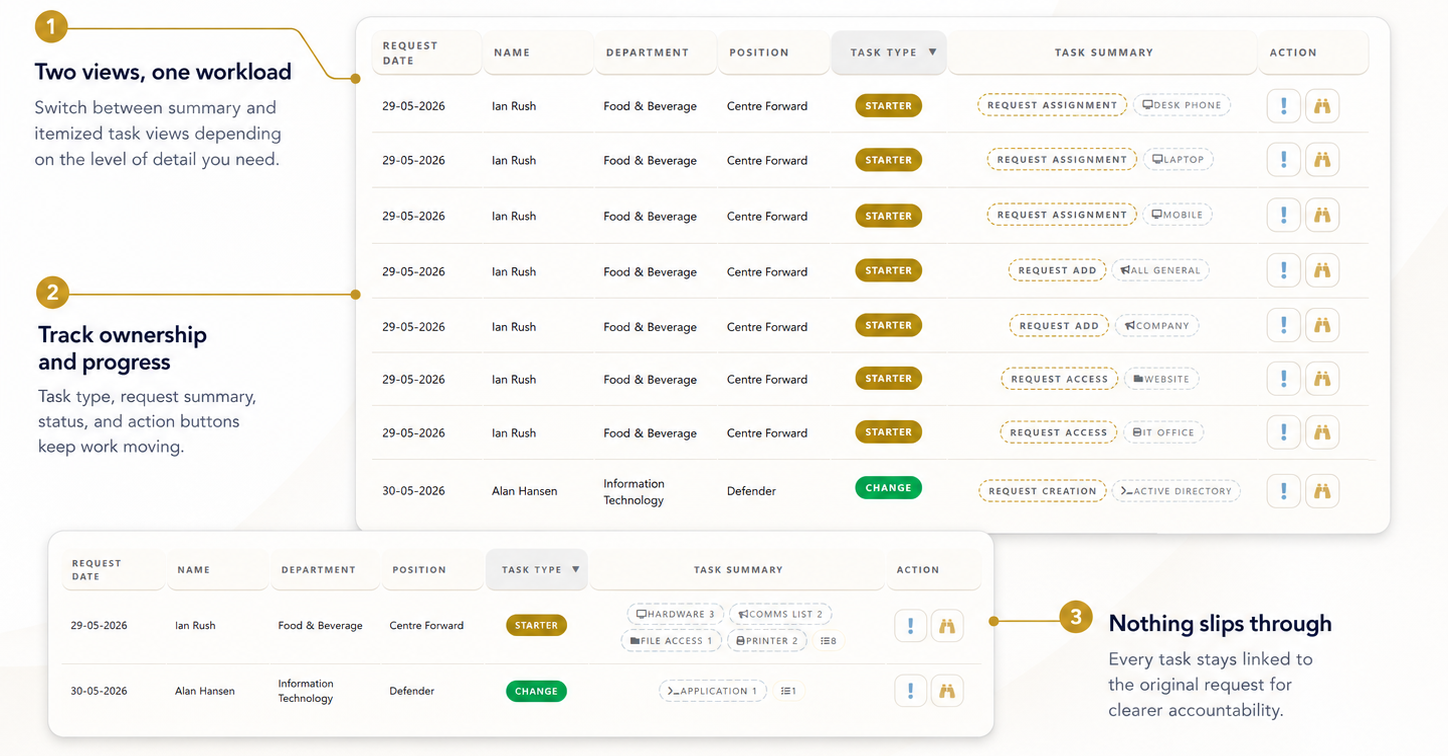Sort by Name header in the eight-row table
Image resolution: width=1448 pixels, height=756 pixels.
[538, 53]
